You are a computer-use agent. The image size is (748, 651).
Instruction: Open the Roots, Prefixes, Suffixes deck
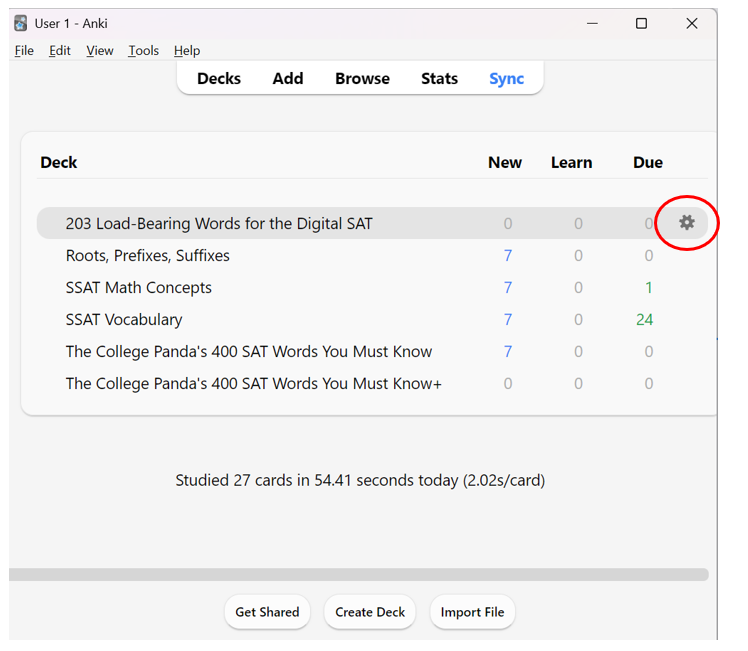pyautogui.click(x=147, y=256)
